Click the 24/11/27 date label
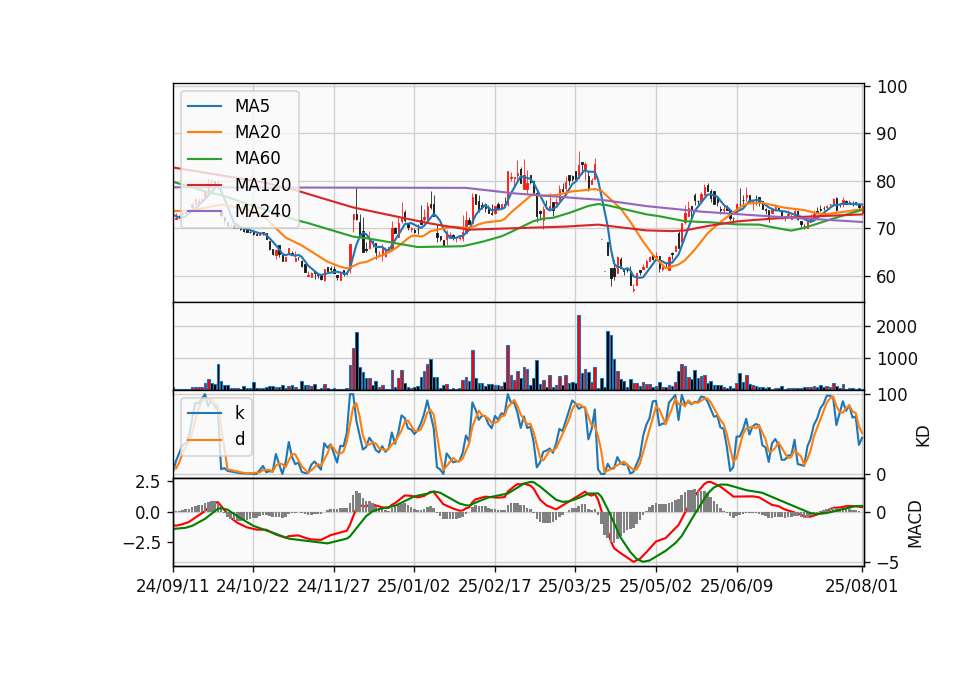This screenshot has height=690, width=960. pos(334,586)
